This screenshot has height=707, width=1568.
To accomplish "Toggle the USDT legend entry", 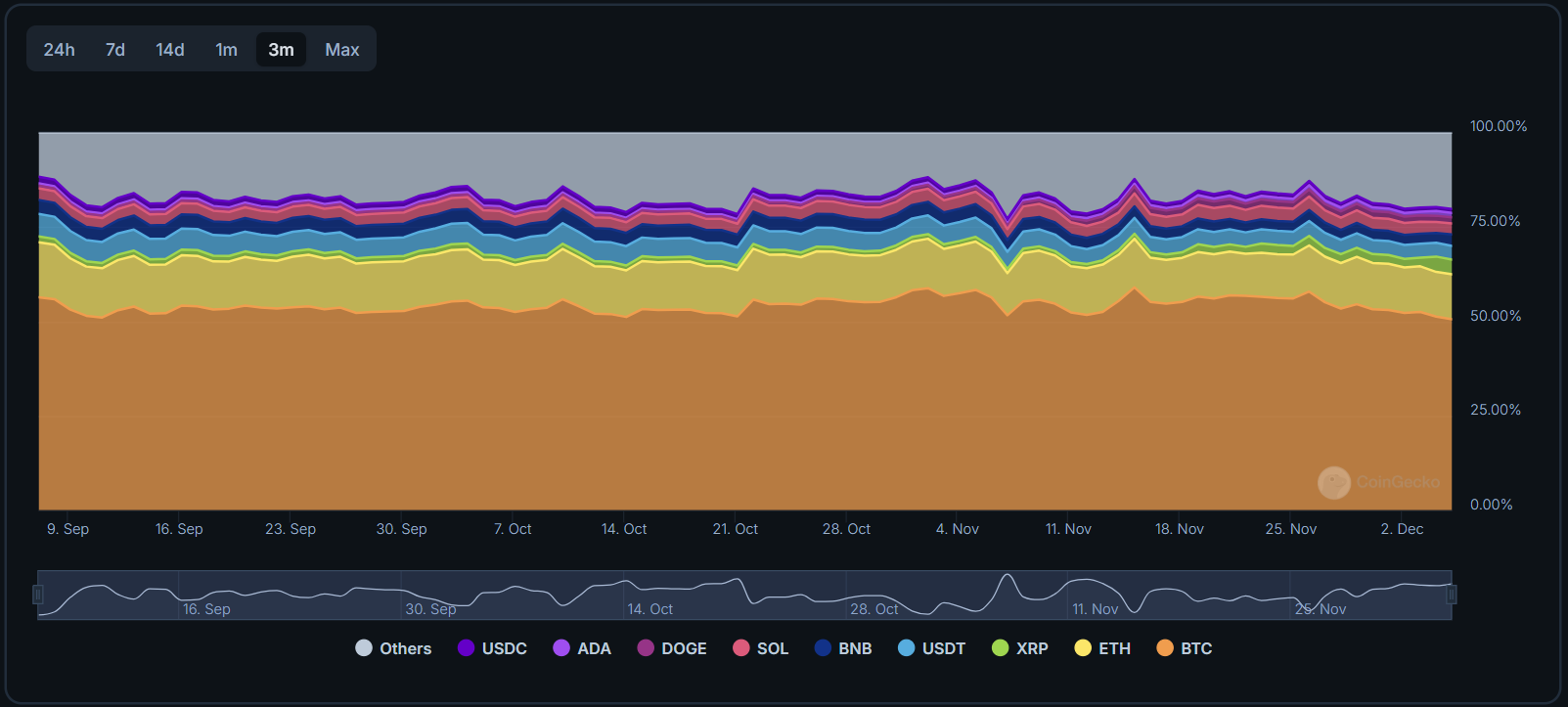I will (932, 648).
